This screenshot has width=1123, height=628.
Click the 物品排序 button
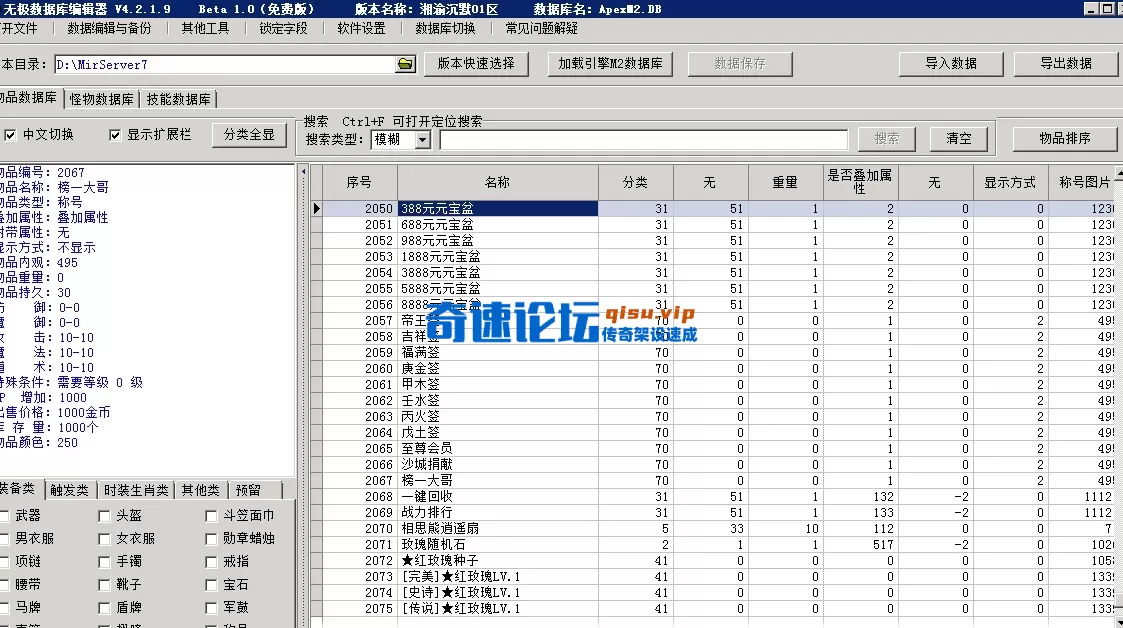(1065, 137)
